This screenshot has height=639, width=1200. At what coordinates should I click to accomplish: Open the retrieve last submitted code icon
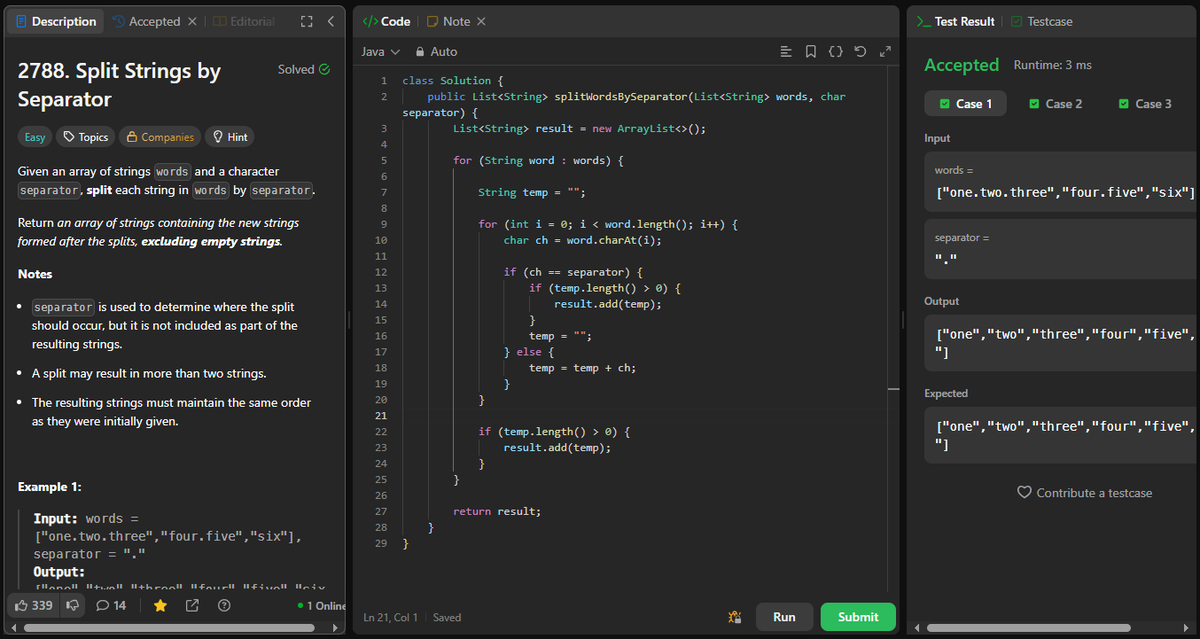click(x=785, y=51)
